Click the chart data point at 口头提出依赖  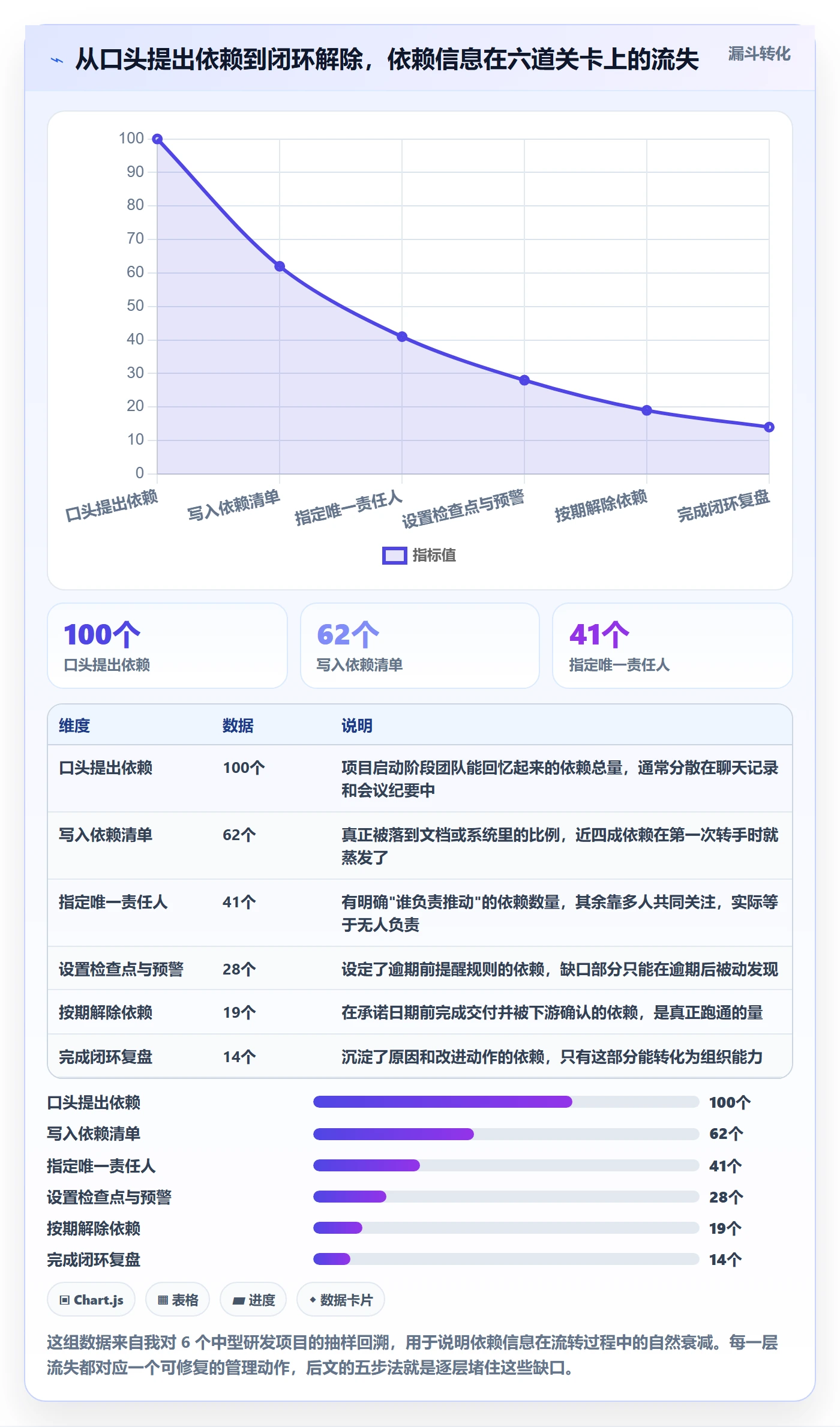[x=157, y=139]
